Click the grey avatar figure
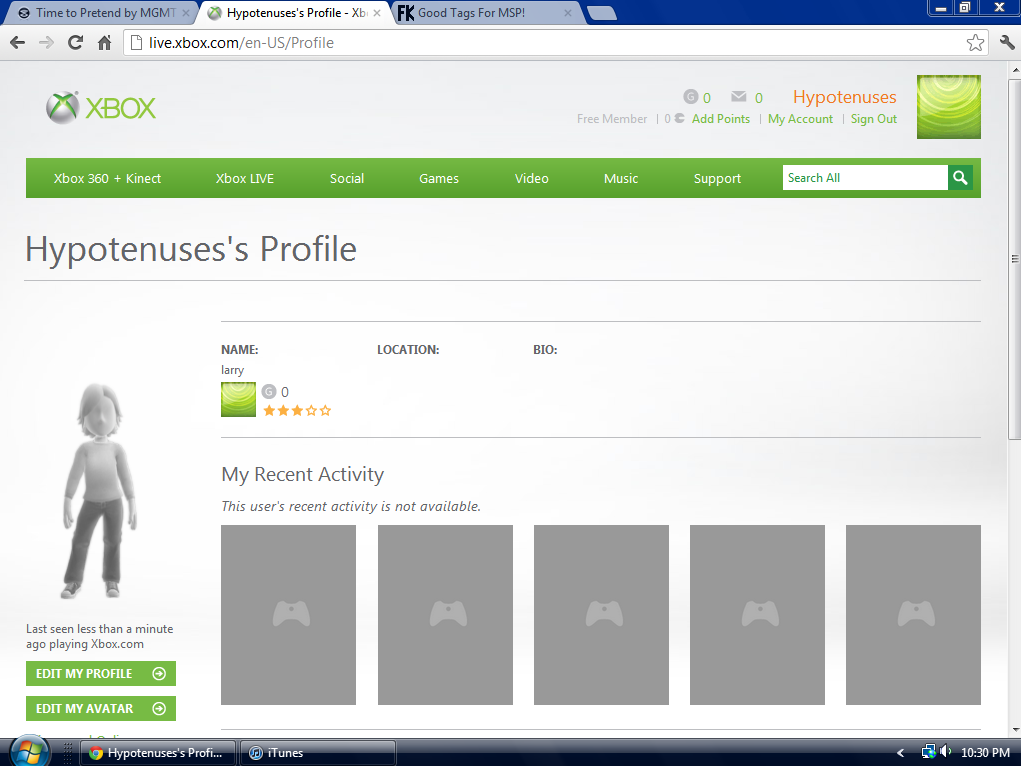This screenshot has height=766, width=1021. [x=99, y=490]
